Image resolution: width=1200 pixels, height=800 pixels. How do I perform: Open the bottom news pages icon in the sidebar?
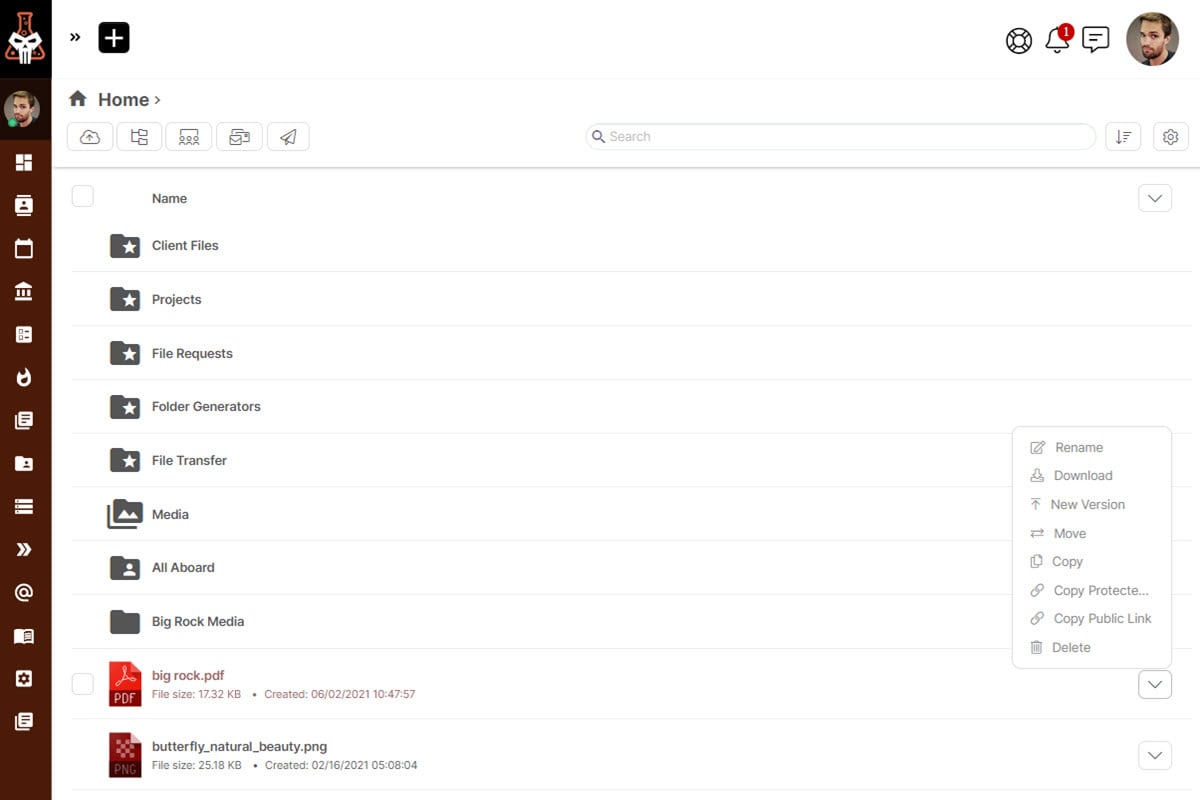click(24, 721)
